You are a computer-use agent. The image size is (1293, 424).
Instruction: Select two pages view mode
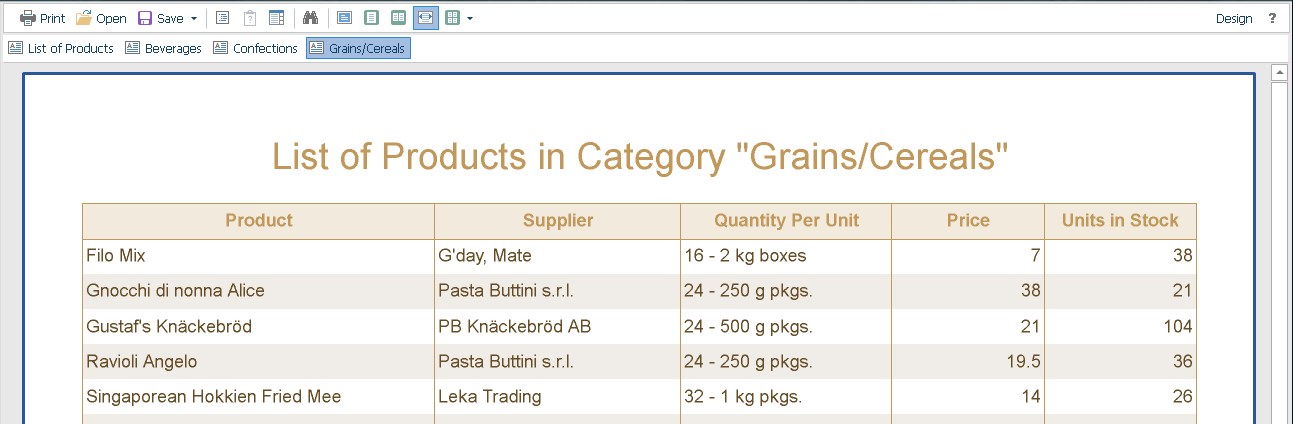point(398,18)
